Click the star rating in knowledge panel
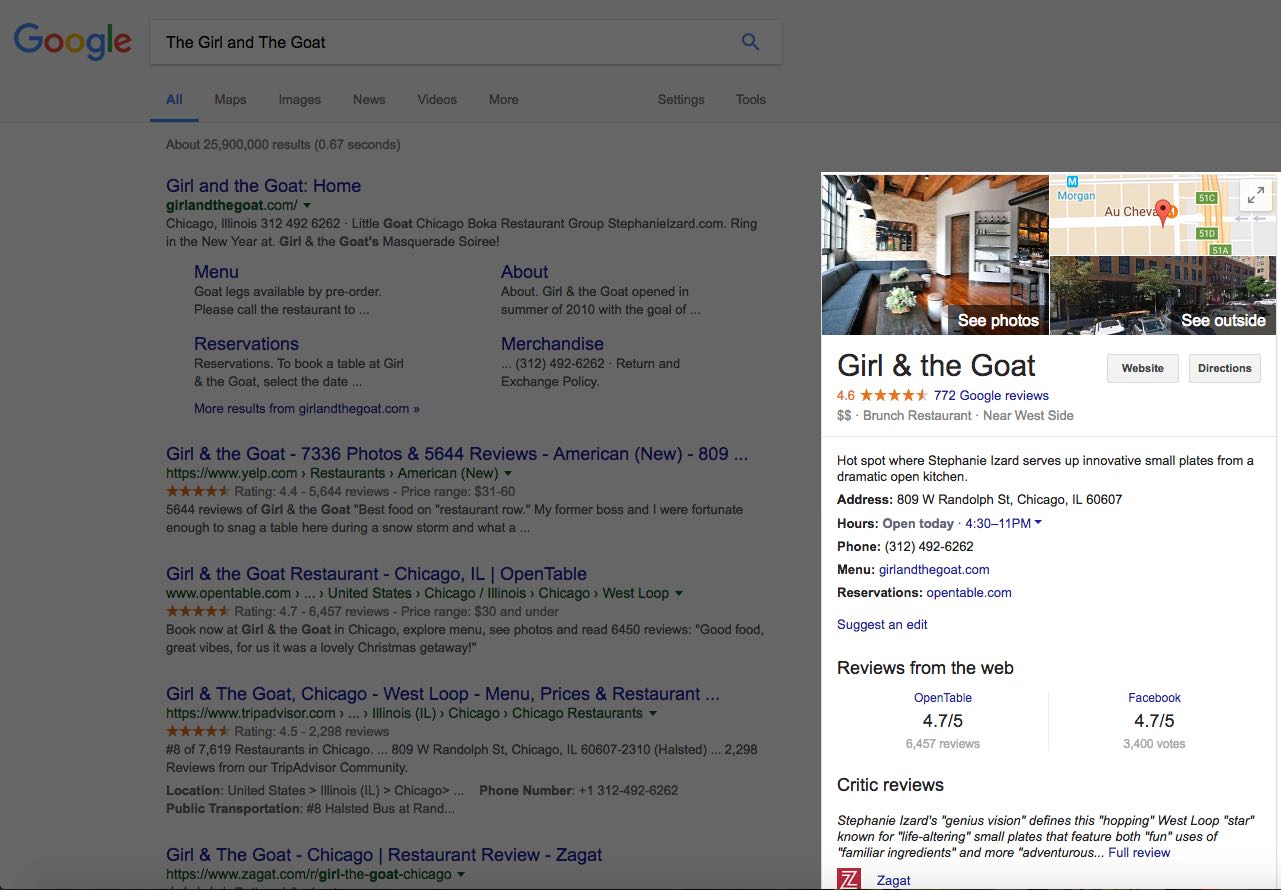 coord(894,395)
